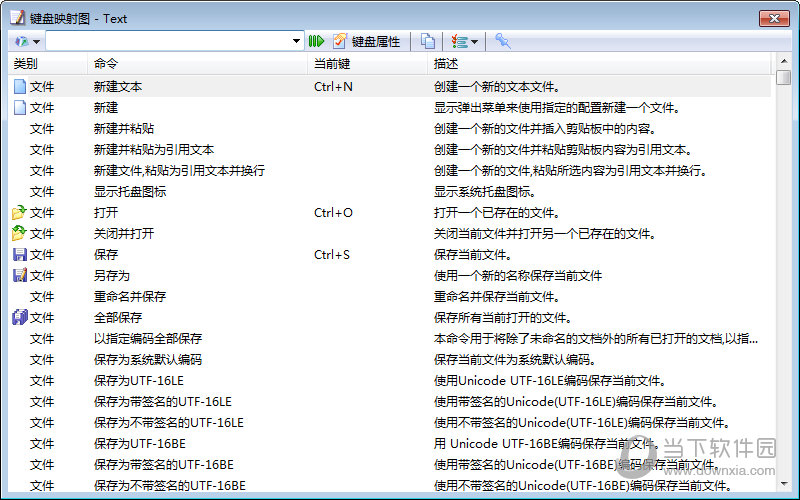Click the vertical scrollbar thumb
Image resolution: width=800 pixels, height=500 pixels.
(784, 78)
